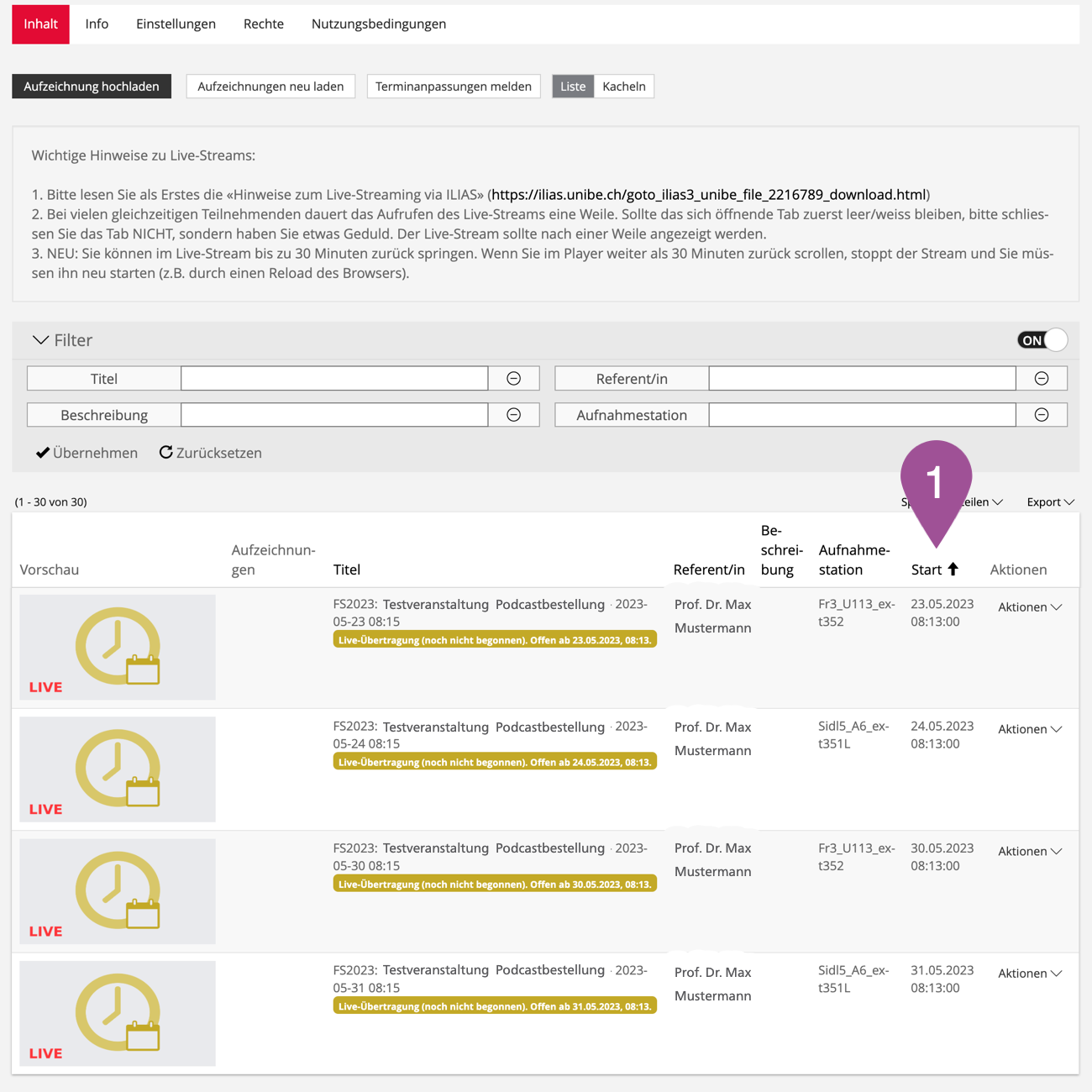The height and width of the screenshot is (1092, 1092).
Task: Remove the Referent/in filter via minus icon
Action: 1041,379
